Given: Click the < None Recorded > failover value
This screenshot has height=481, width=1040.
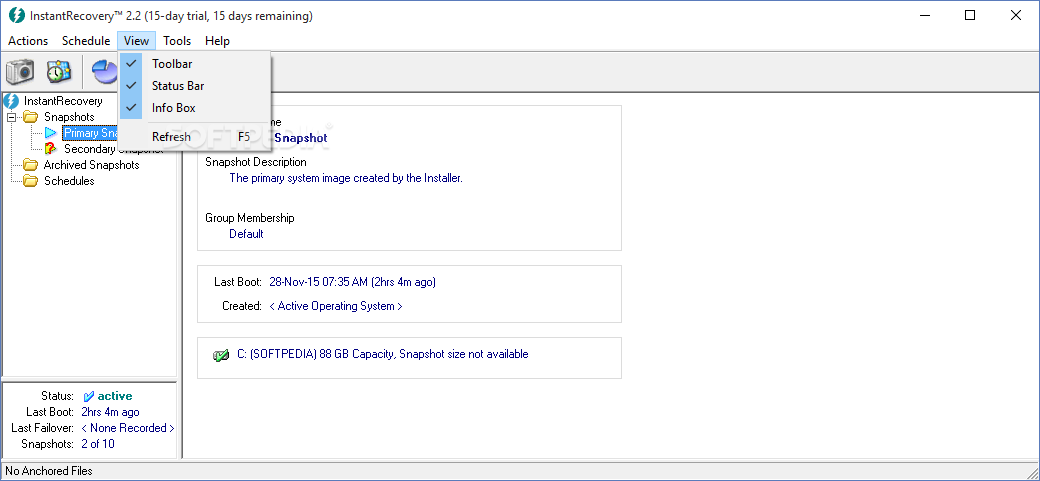Looking at the screenshot, I should pos(128,428).
